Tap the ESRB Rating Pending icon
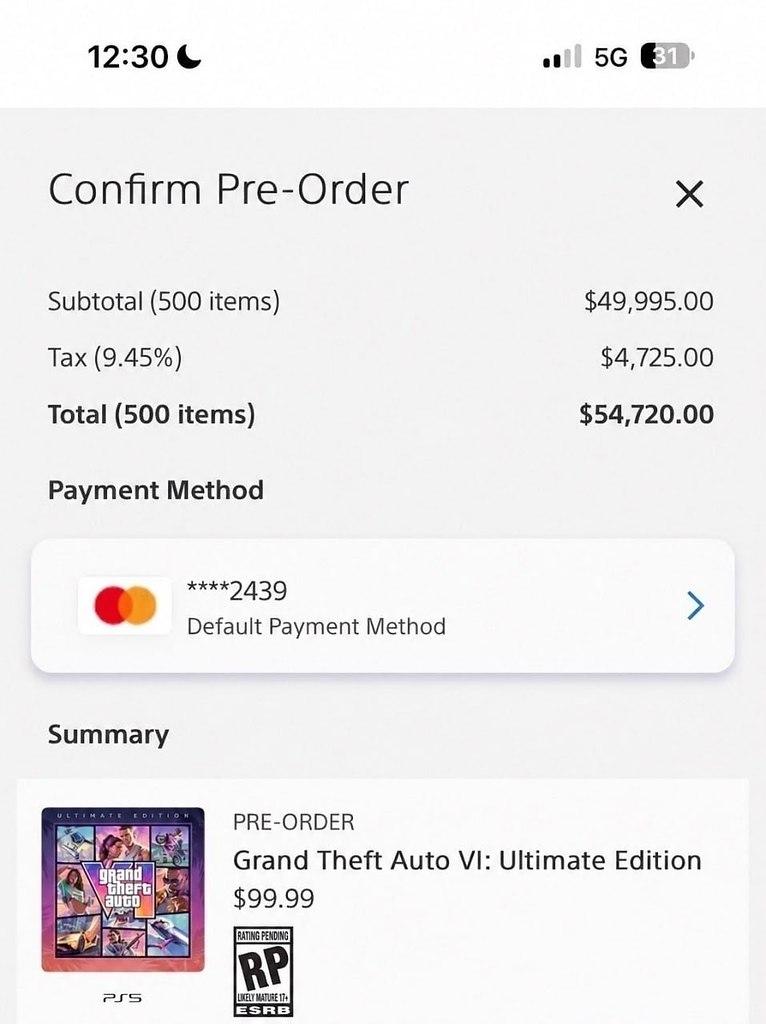Screen dimensions: 766x1024 click(263, 972)
